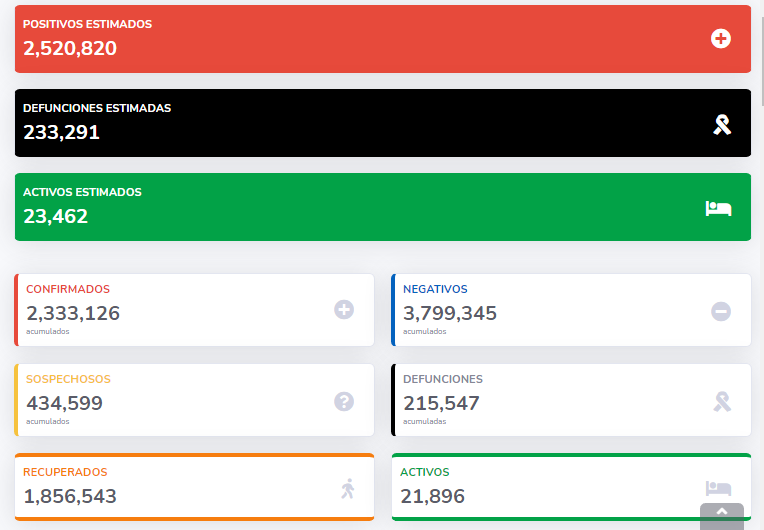Select the Activos label in white card
This screenshot has width=764, height=530.
[x=425, y=472]
